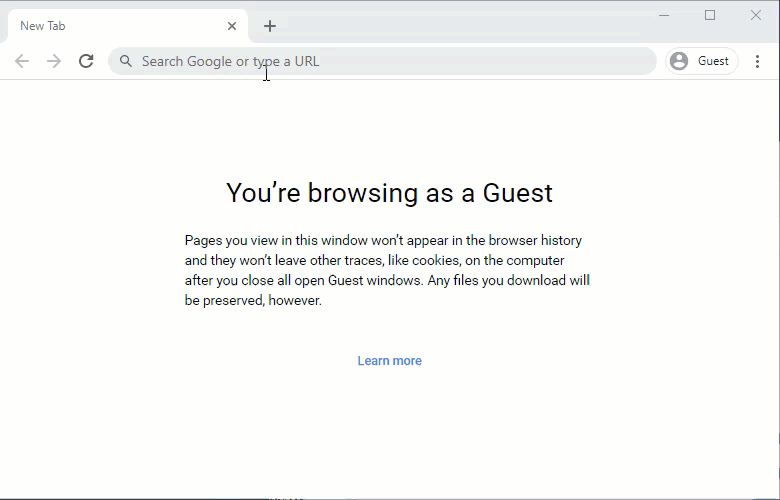780x500 pixels.
Task: Open a new tab with the plus button
Action: pos(269,26)
